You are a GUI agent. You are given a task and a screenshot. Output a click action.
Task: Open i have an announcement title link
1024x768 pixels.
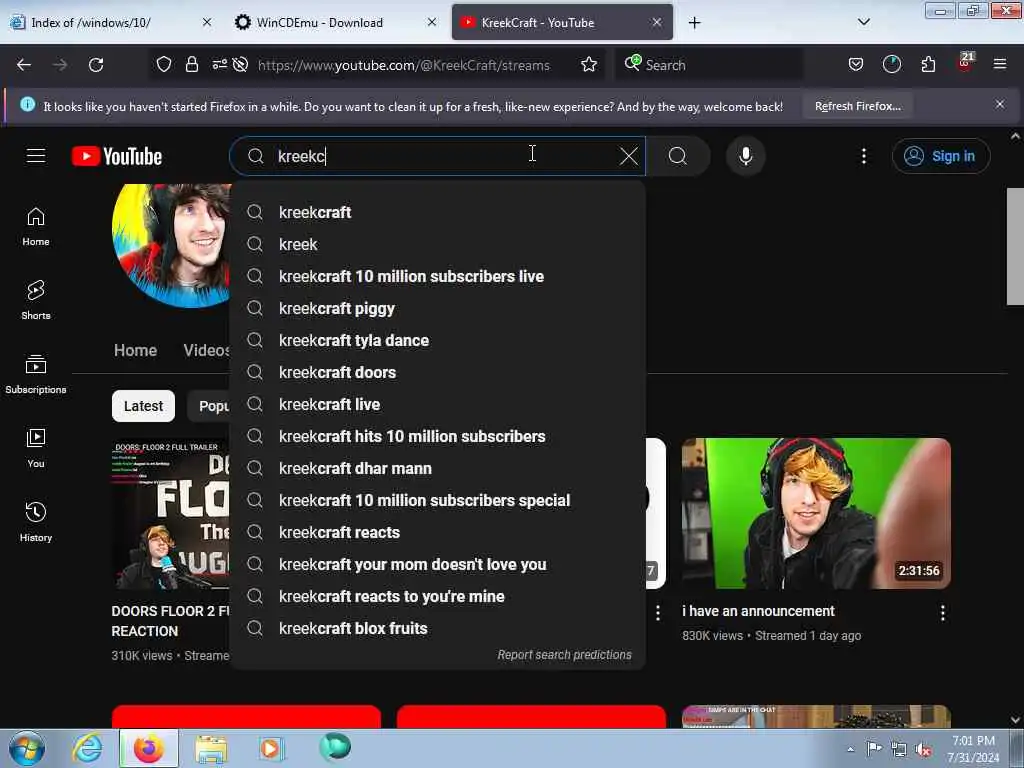758,611
